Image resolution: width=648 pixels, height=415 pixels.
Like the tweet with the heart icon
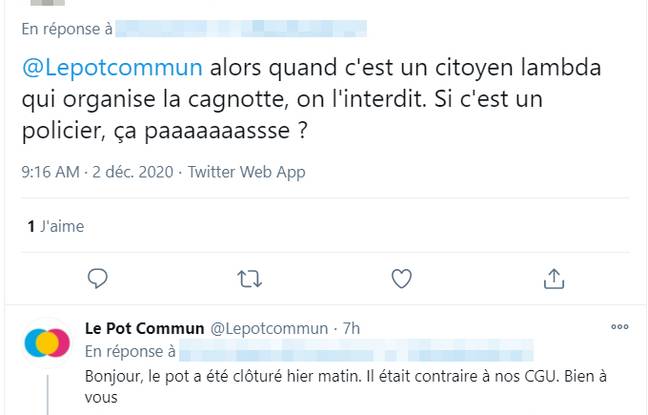point(401,277)
